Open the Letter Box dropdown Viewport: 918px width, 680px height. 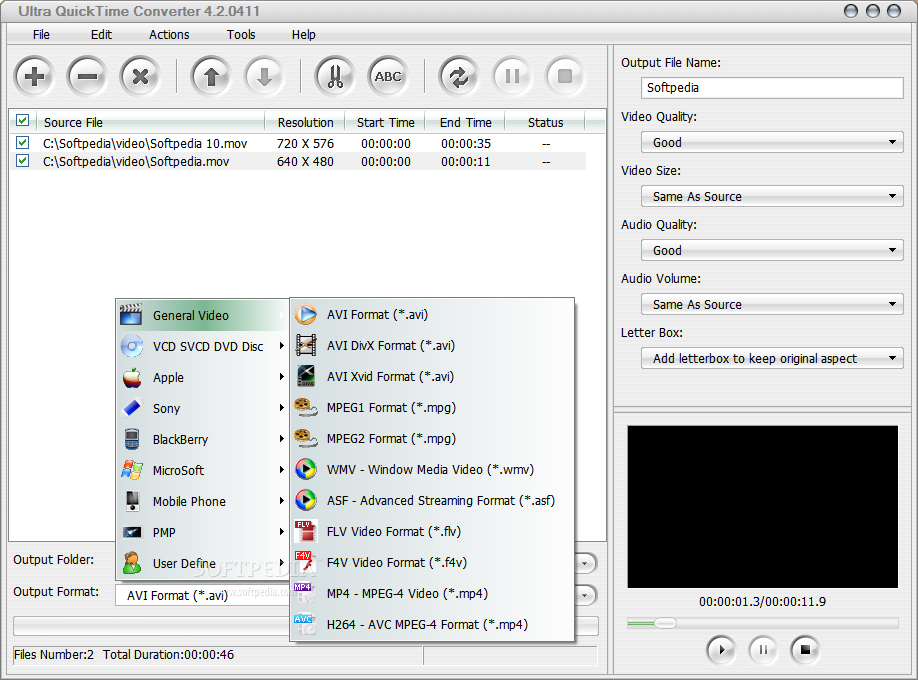click(x=772, y=358)
